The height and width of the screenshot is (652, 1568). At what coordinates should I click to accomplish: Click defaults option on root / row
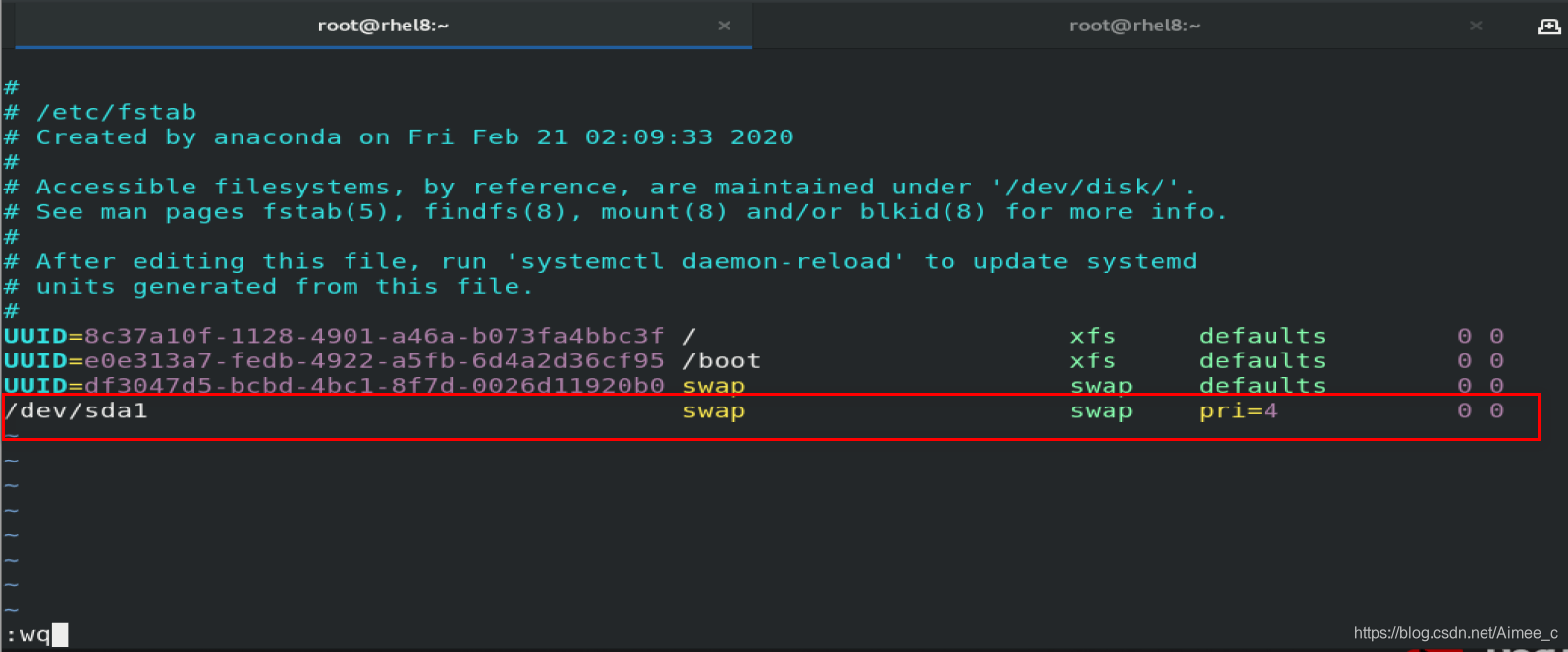(x=1262, y=336)
